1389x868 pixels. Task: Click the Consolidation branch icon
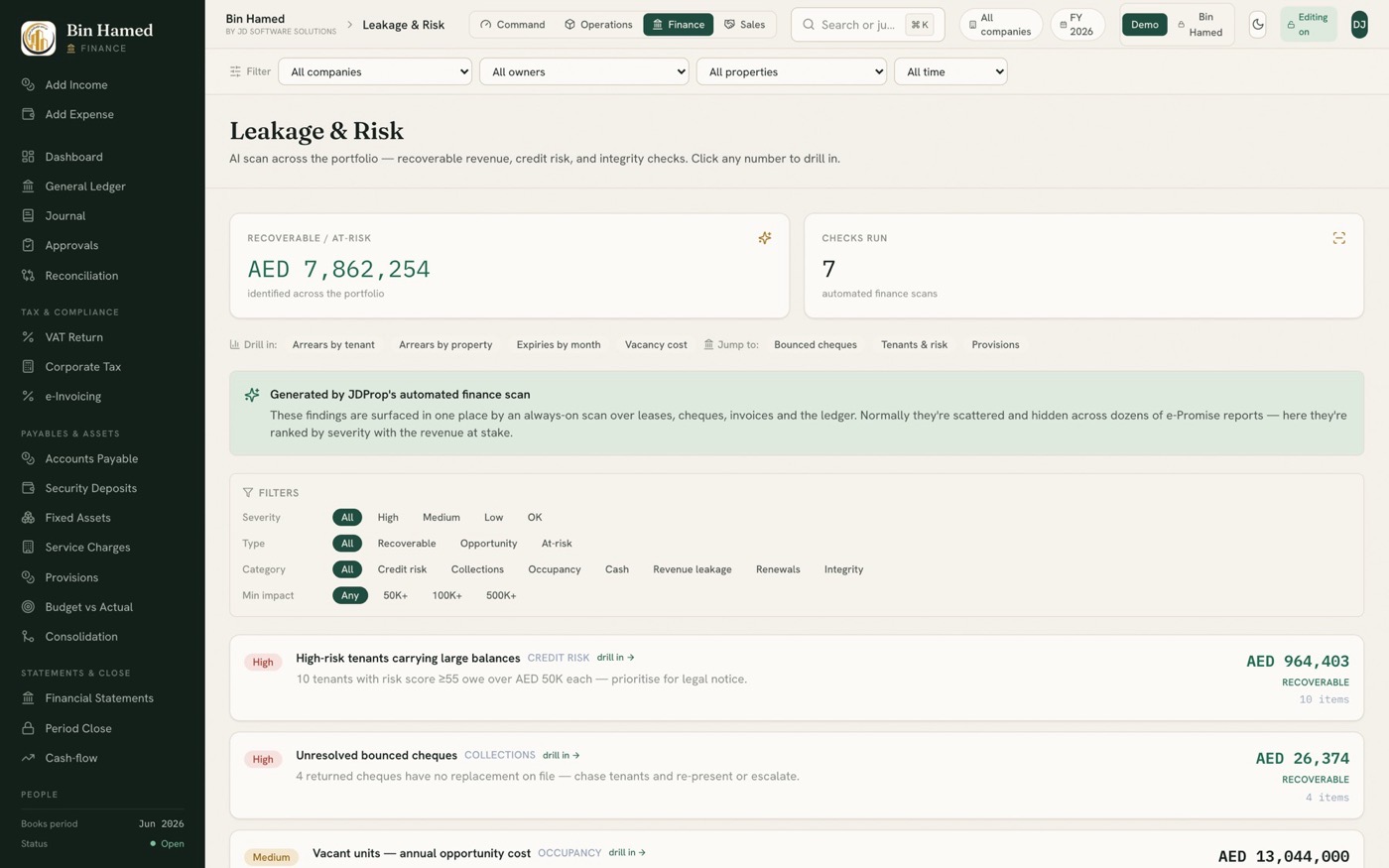point(28,637)
